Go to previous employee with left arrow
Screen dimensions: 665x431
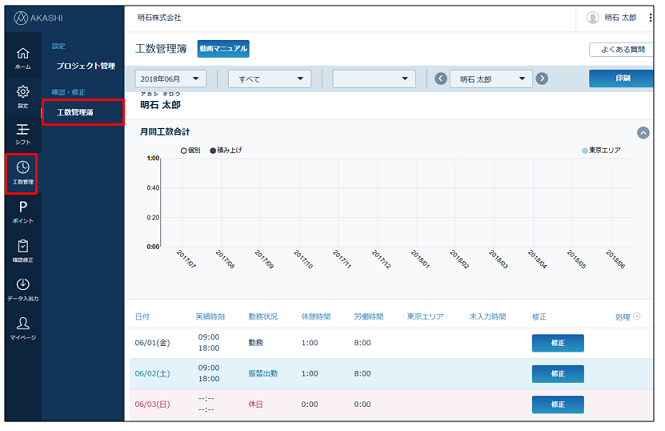(441, 79)
